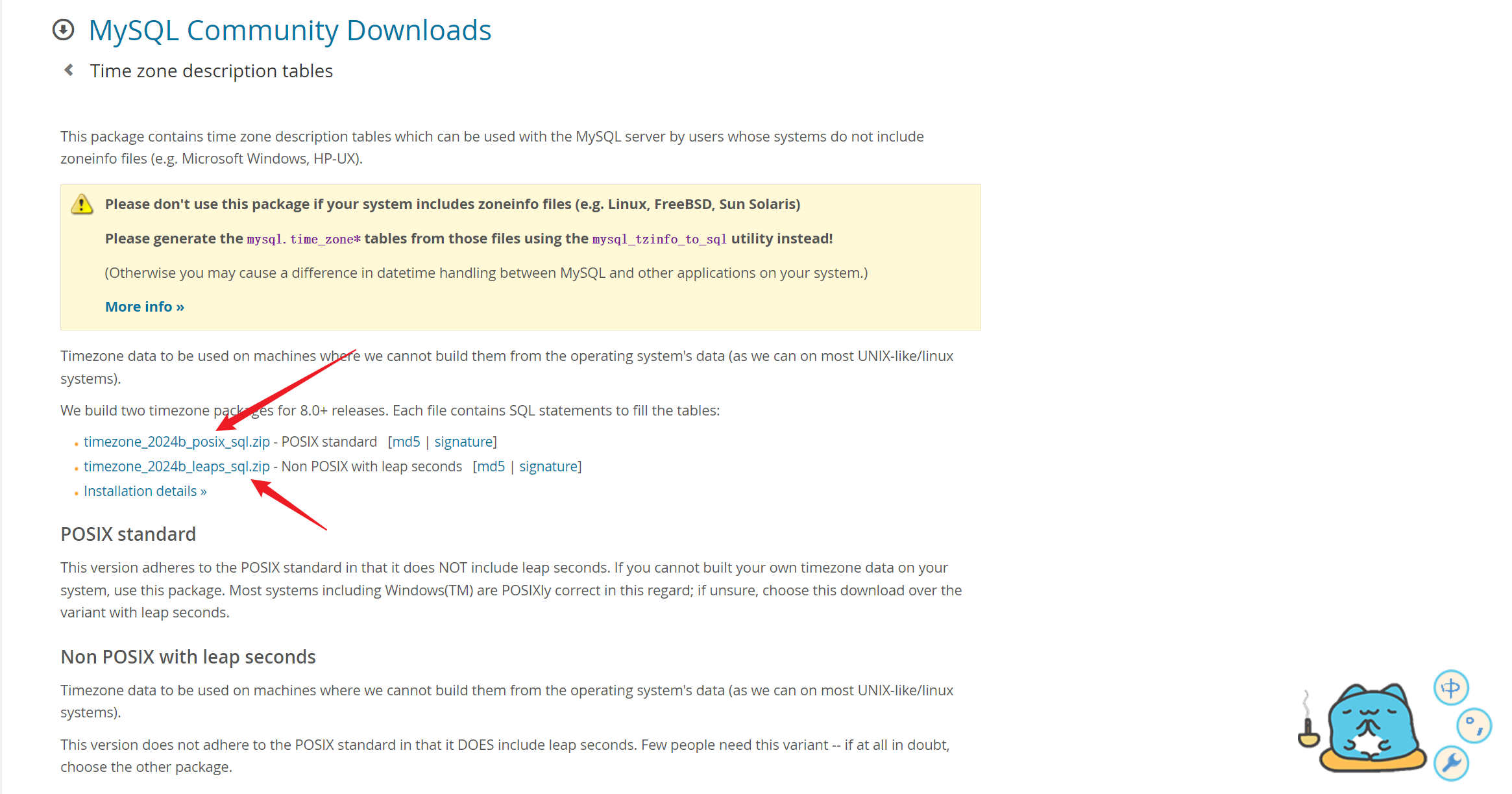Click the yellow warning triangle icon
The width and height of the screenshot is (1512, 794).
tap(82, 205)
